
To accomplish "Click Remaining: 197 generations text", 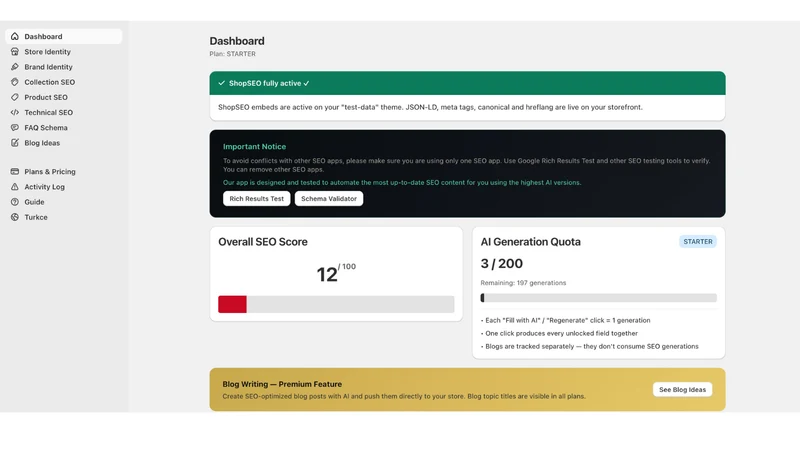I will (523, 283).
